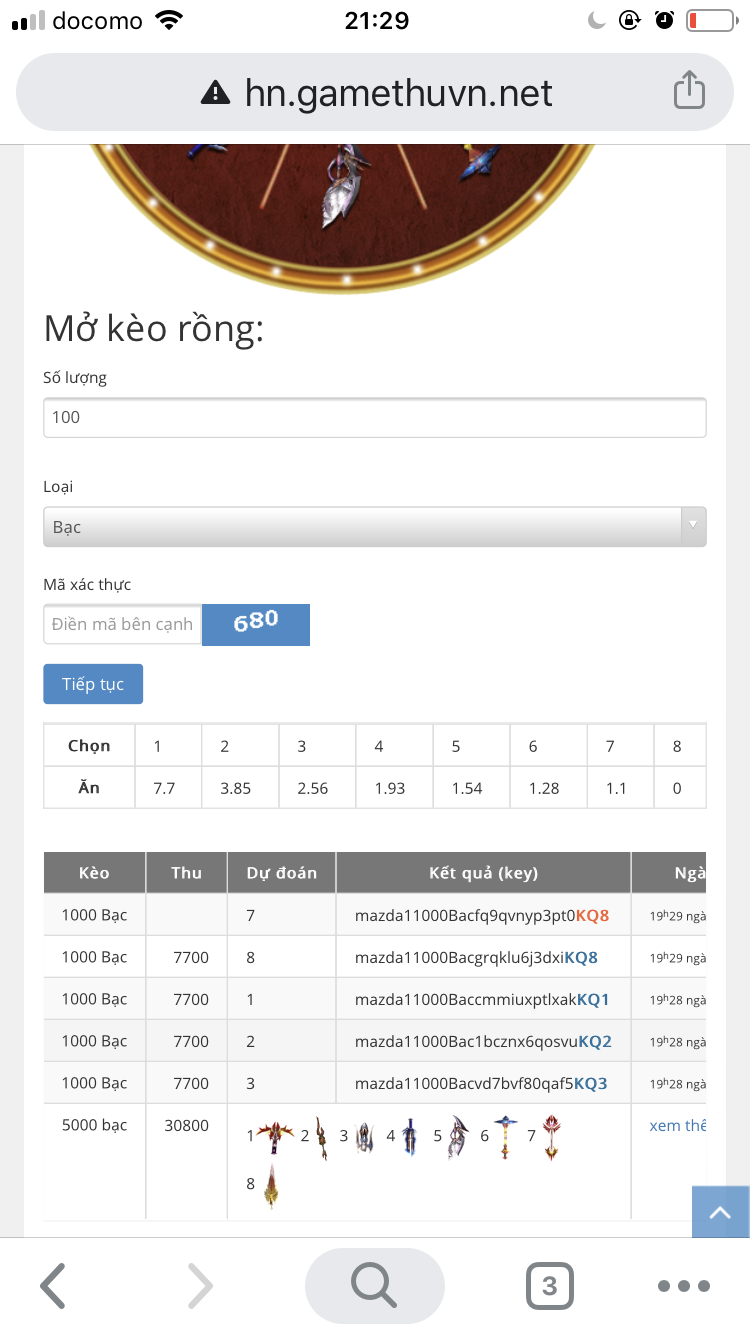Tap the browser forward arrow
The image size is (750, 1334).
tap(200, 1285)
